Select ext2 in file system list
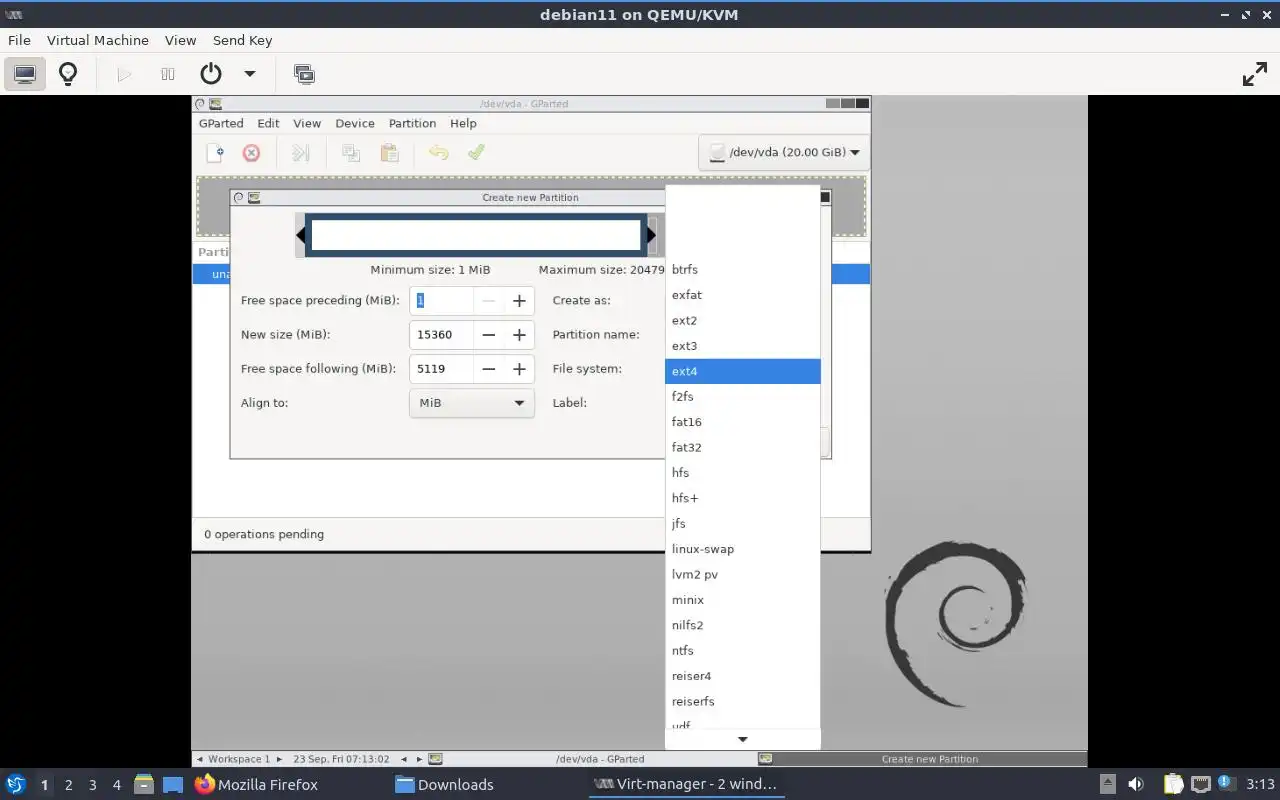The height and width of the screenshot is (800, 1280). point(743,321)
